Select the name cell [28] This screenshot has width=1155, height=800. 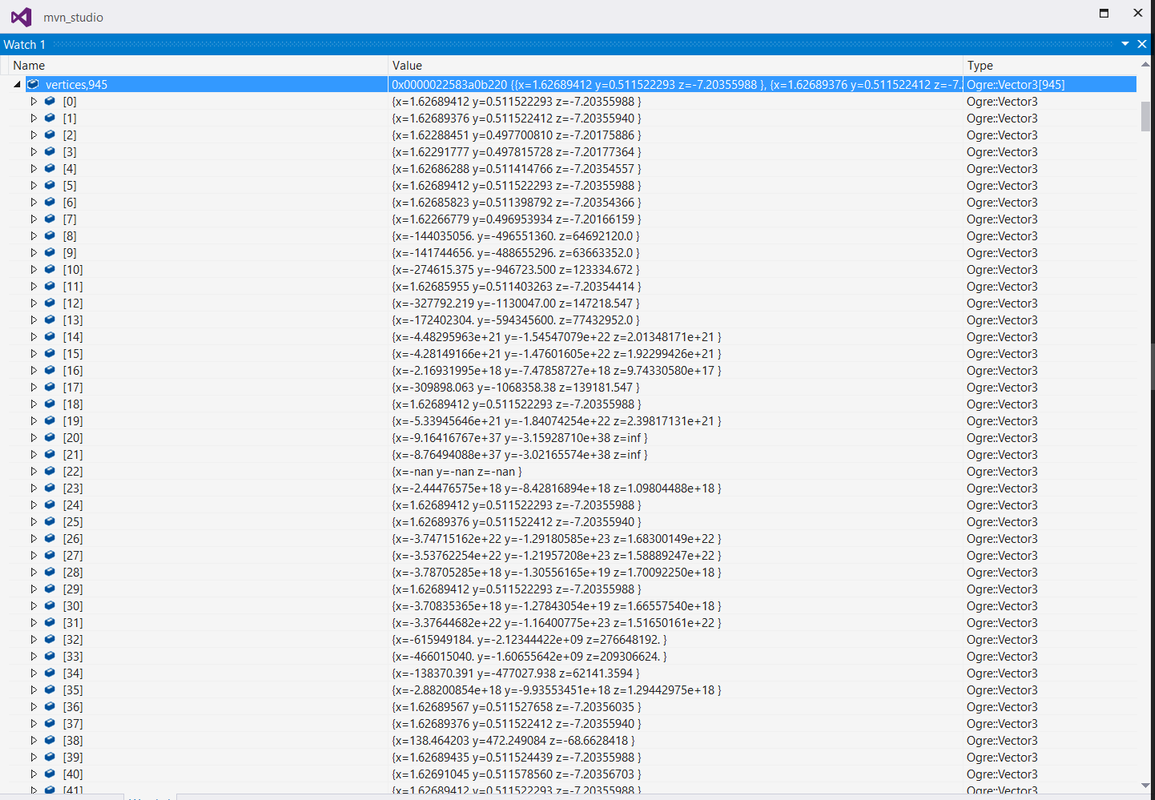pos(73,572)
